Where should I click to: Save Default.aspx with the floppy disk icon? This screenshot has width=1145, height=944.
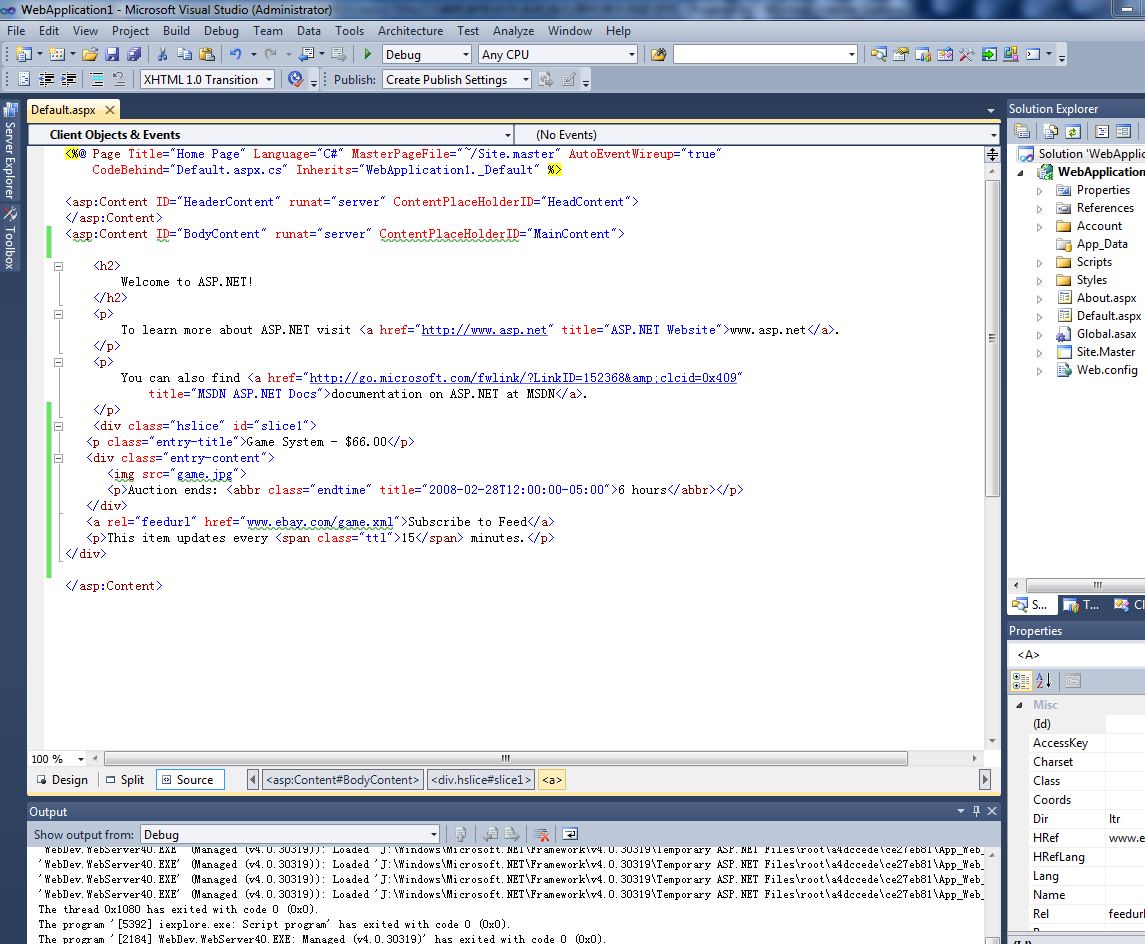[112, 55]
